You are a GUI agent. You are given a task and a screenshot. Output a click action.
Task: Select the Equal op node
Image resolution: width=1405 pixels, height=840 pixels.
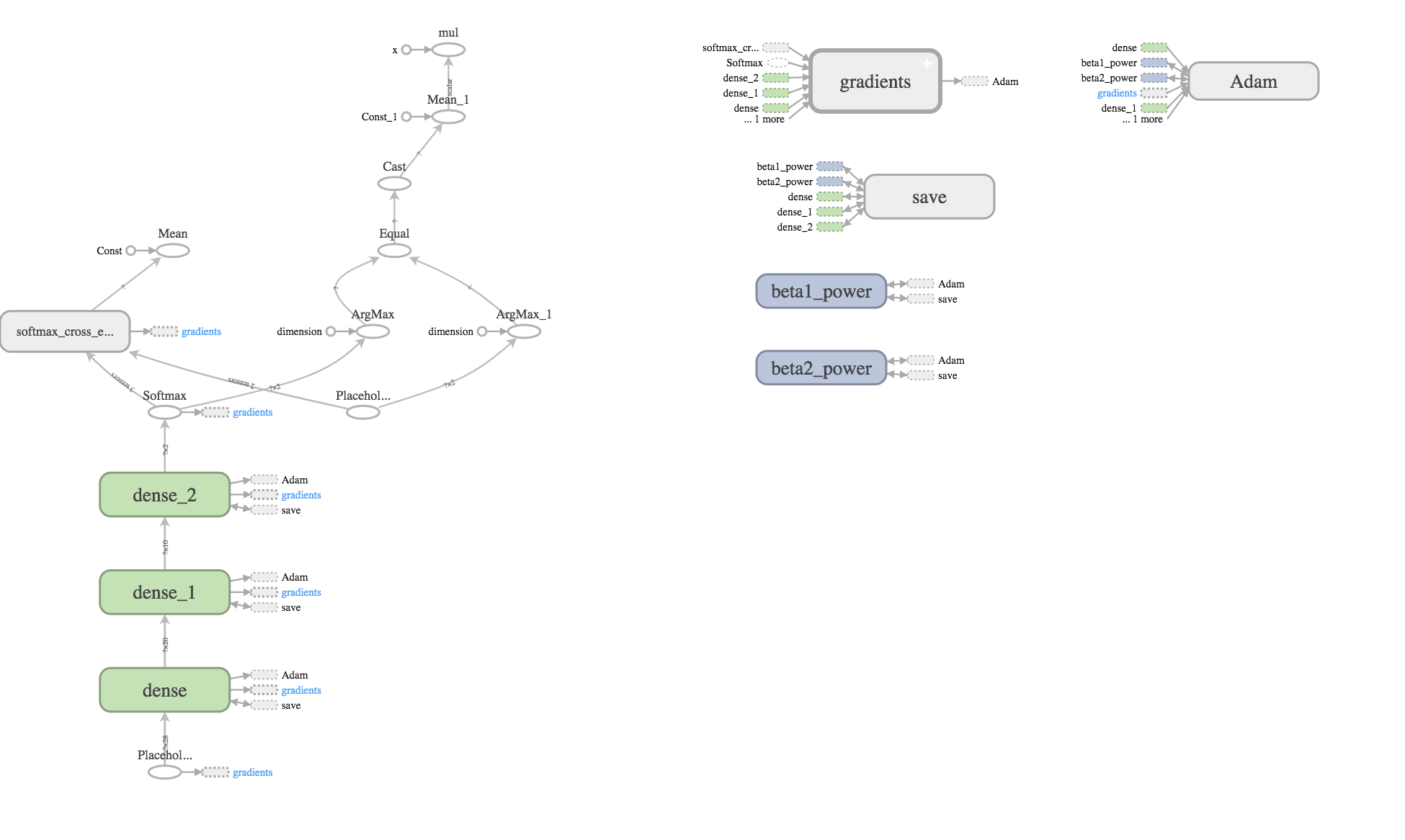point(394,251)
